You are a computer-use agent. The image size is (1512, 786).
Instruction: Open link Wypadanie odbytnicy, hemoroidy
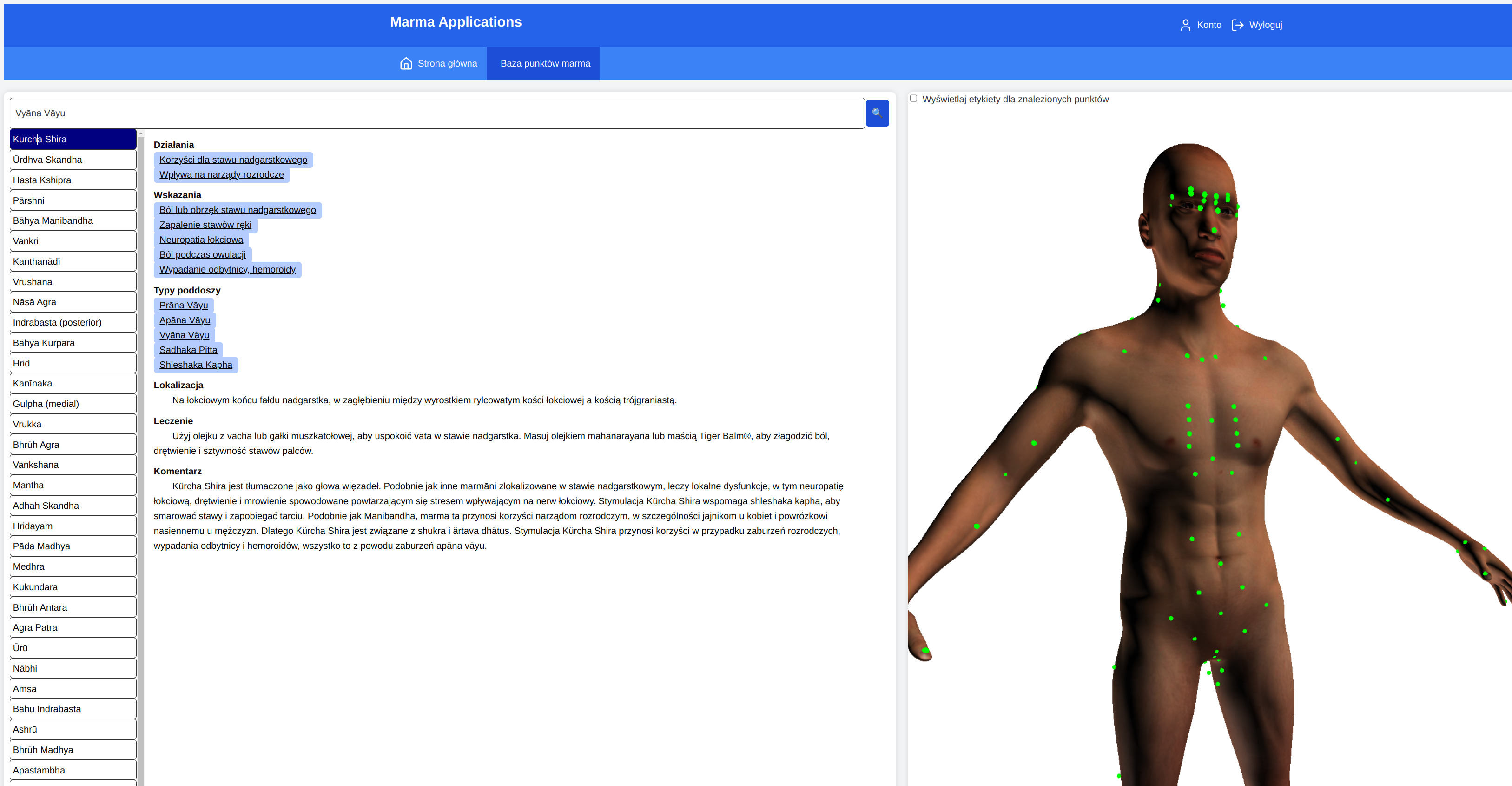(227, 270)
